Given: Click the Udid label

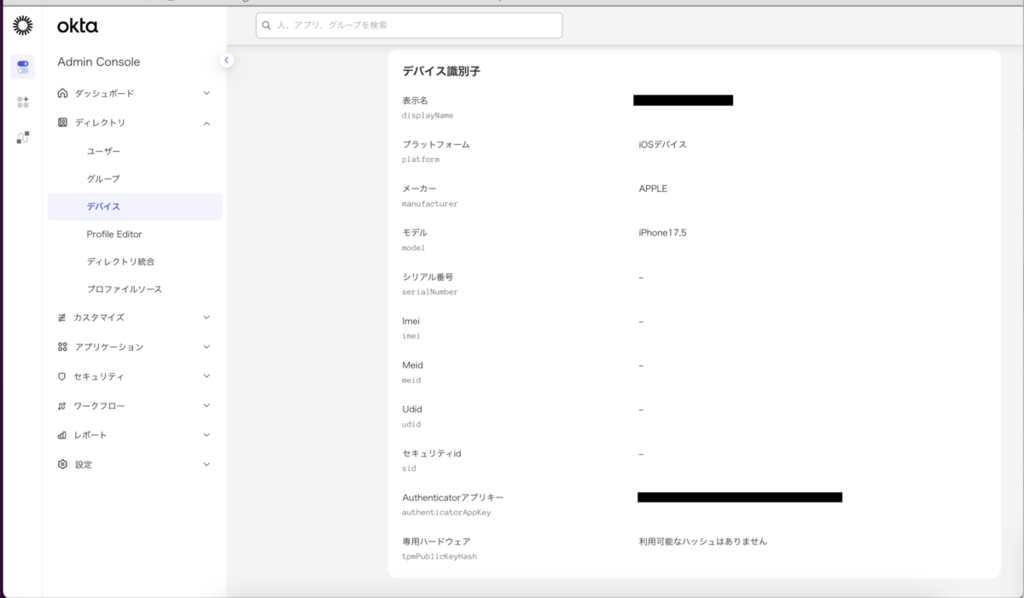Looking at the screenshot, I should point(411,409).
